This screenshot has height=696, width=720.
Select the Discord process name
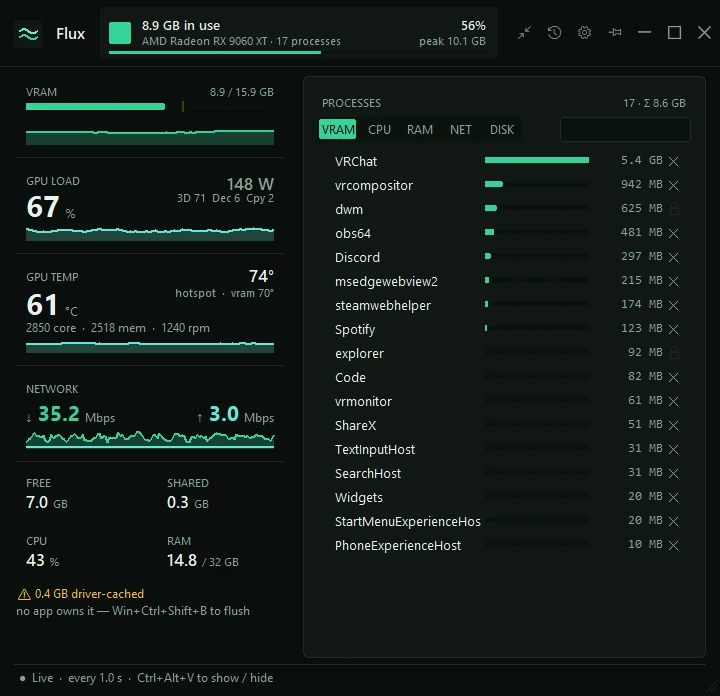pyautogui.click(x=357, y=258)
